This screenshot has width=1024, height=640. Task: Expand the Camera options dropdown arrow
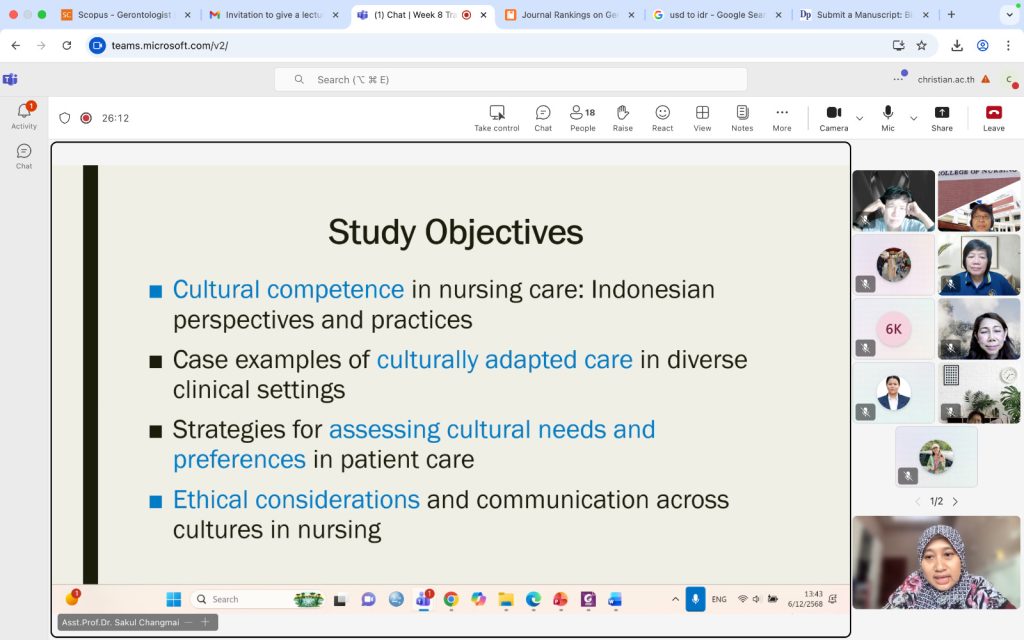860,118
